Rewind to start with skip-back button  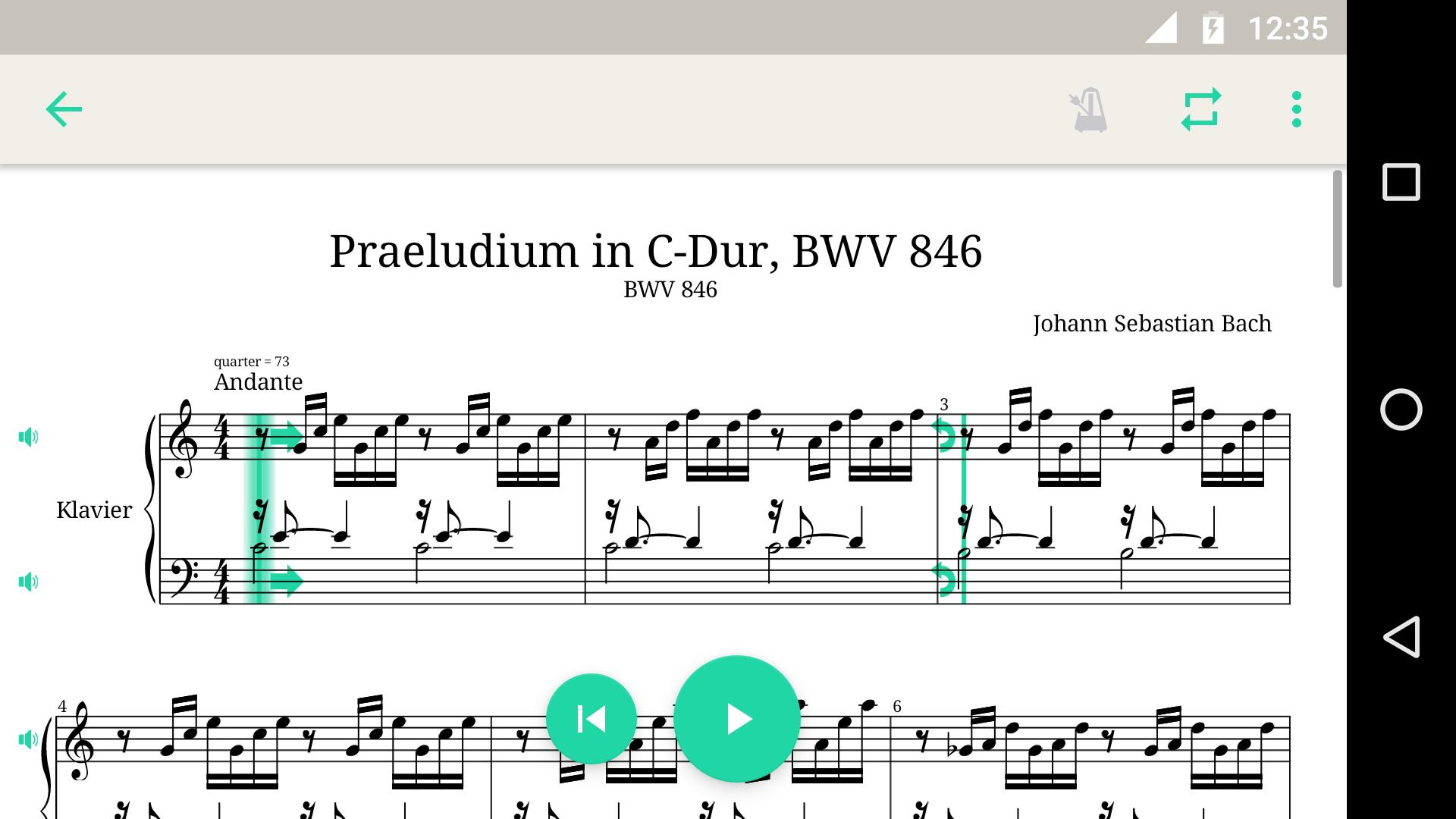591,718
